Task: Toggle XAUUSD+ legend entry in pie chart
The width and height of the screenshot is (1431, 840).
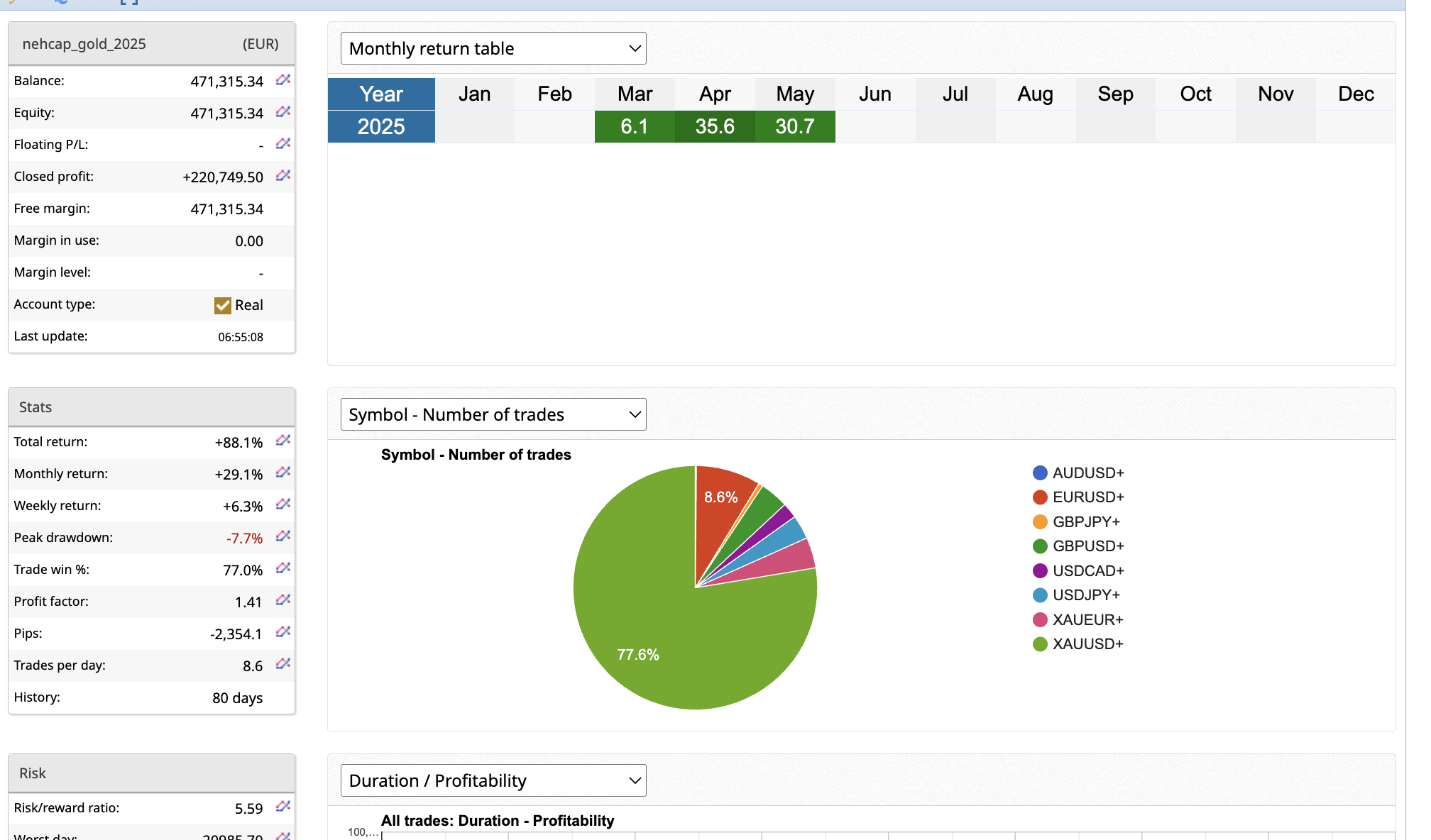Action: [1078, 644]
